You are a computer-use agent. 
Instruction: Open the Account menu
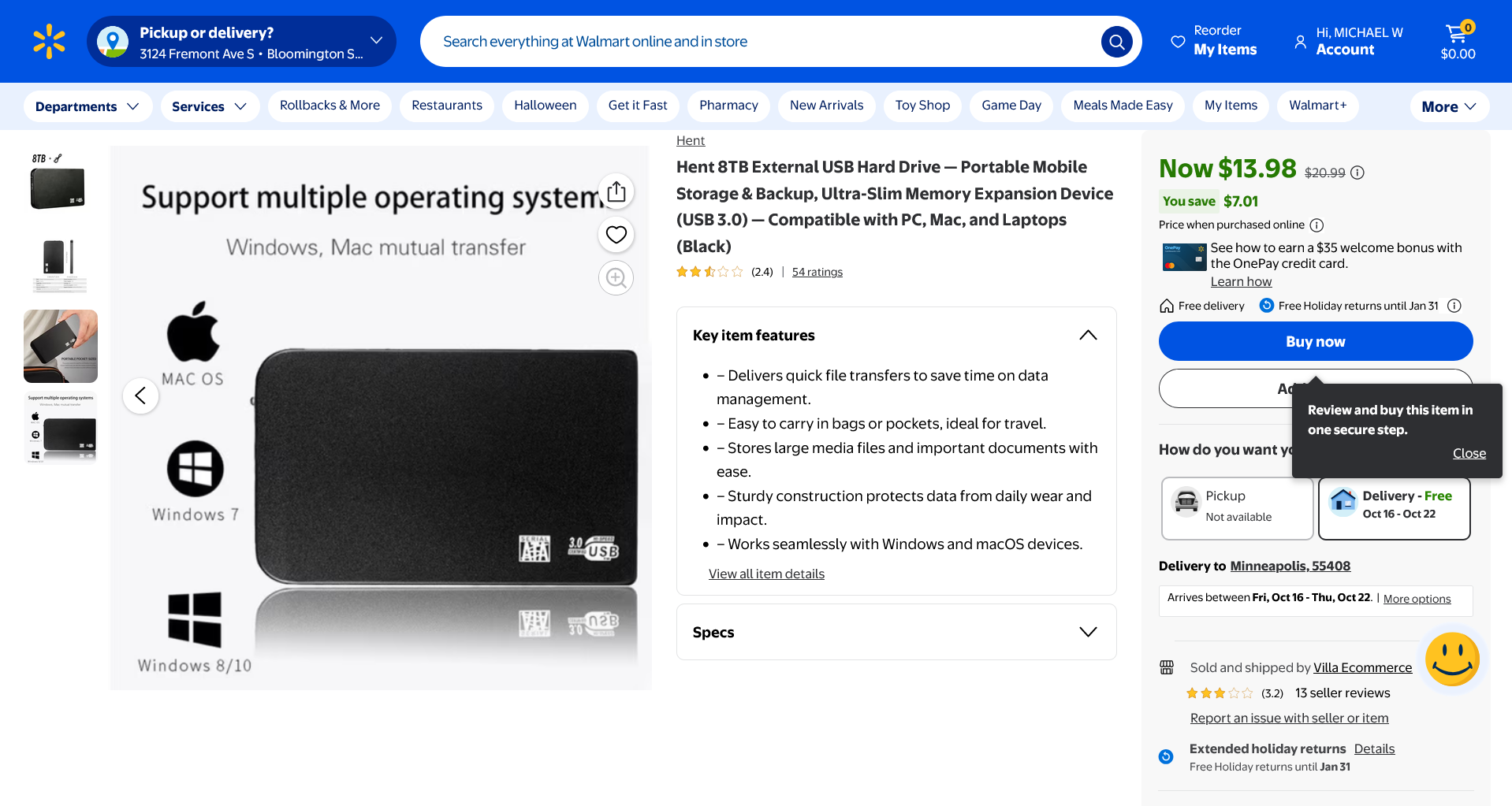[1348, 41]
